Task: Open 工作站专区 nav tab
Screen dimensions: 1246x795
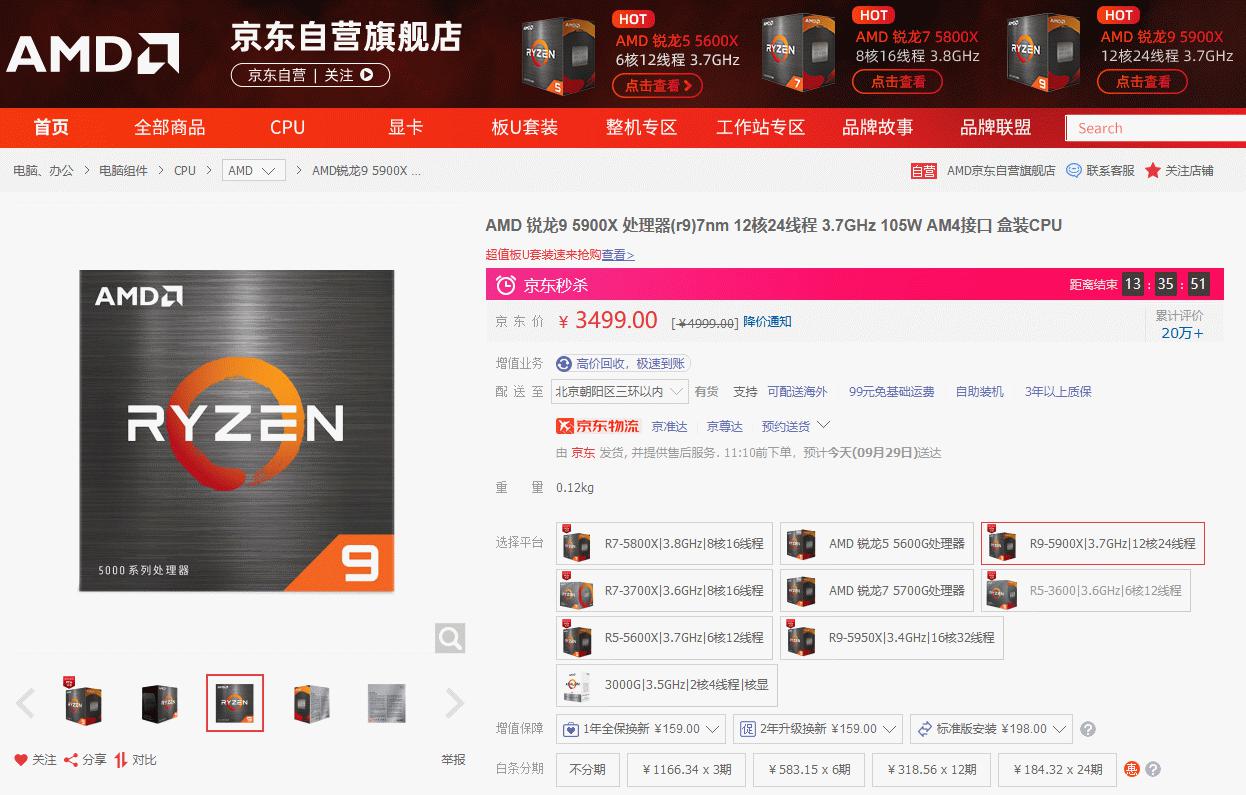Action: 760,127
